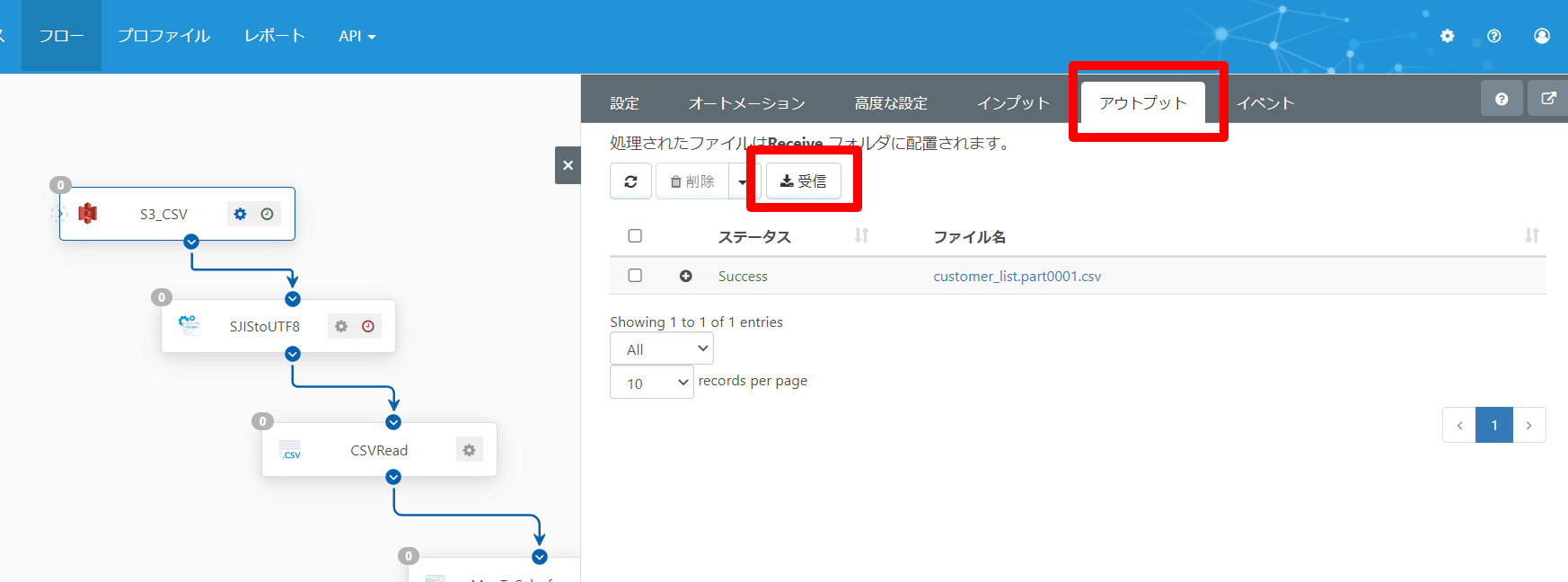Switch to the 設定 tab
This screenshot has height=582, width=1568.
pyautogui.click(x=624, y=102)
